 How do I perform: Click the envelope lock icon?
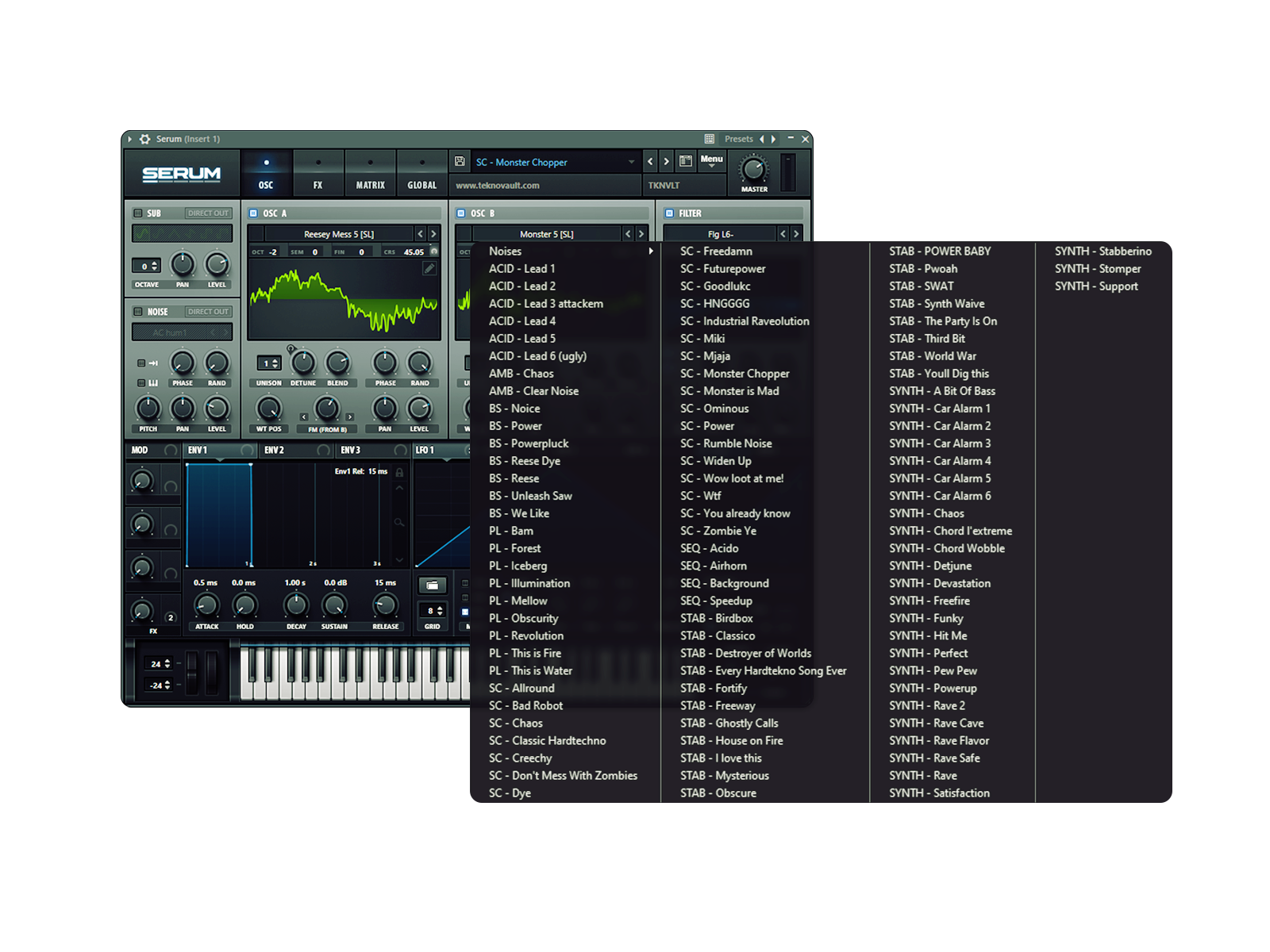(x=399, y=473)
